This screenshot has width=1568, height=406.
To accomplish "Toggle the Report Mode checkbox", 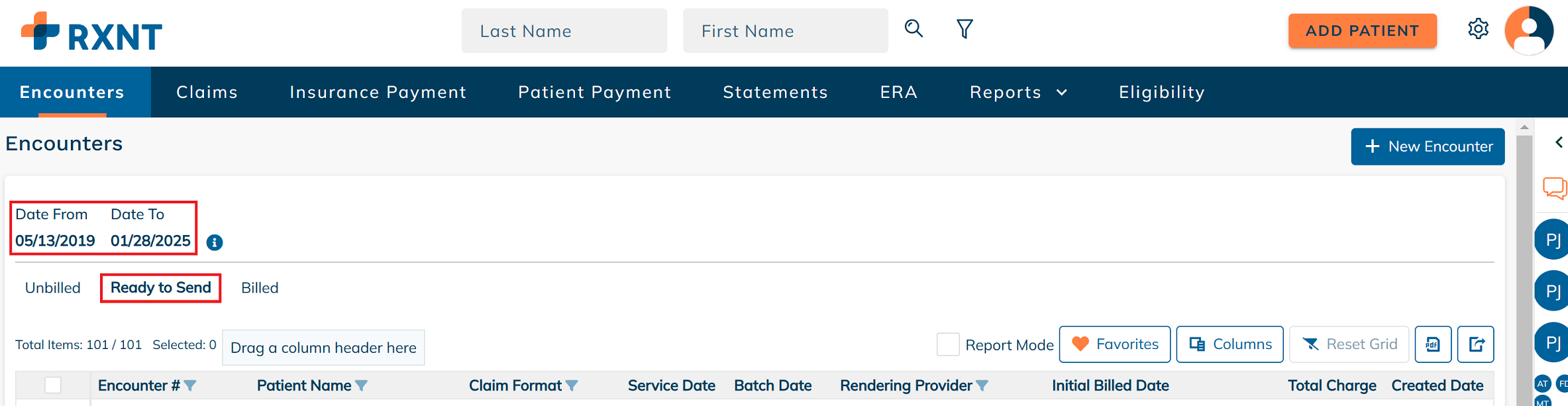I will point(948,344).
